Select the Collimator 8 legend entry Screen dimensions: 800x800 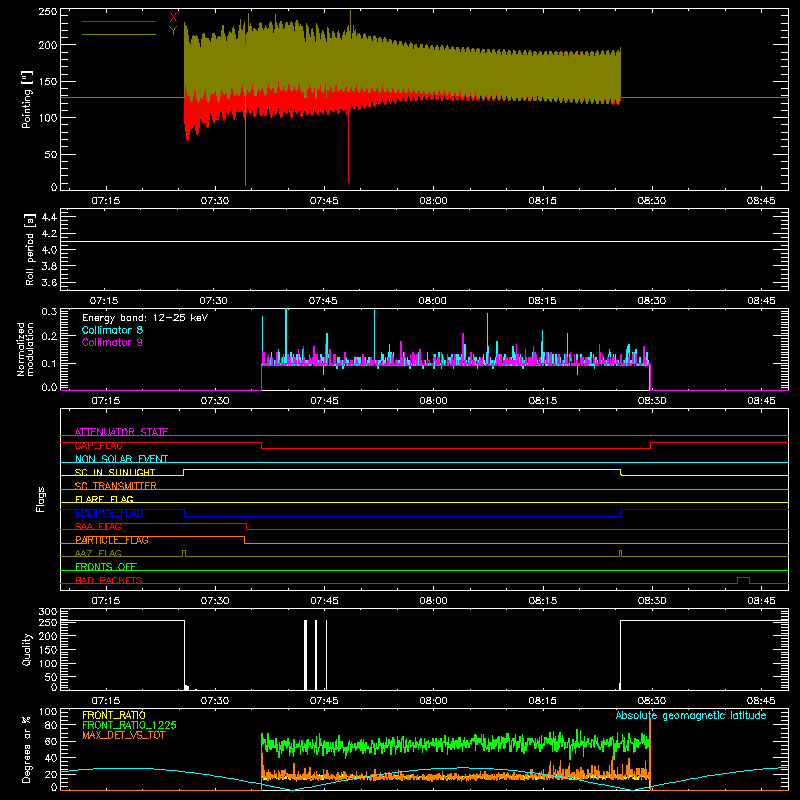click(x=112, y=330)
